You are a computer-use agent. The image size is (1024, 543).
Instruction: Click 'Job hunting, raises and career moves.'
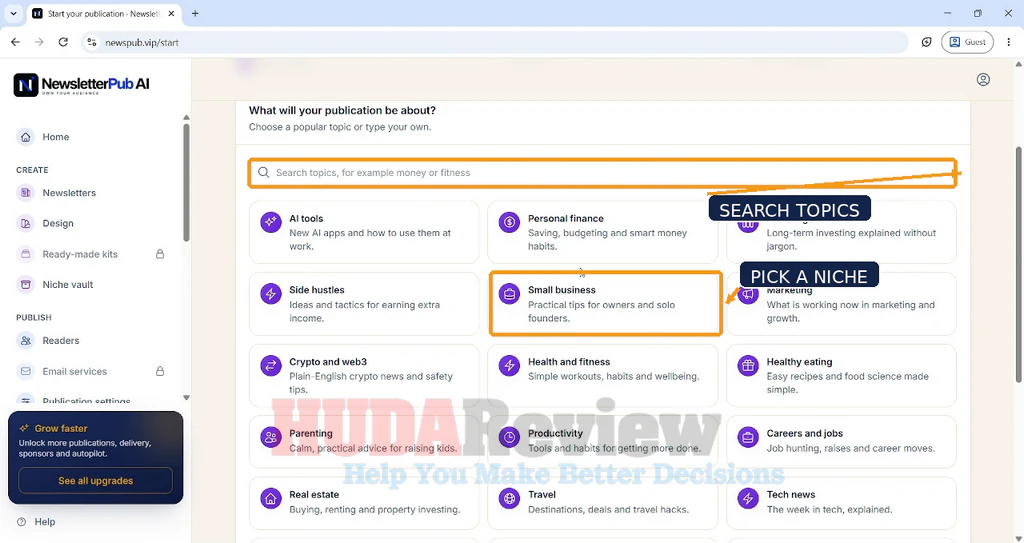click(x=851, y=448)
